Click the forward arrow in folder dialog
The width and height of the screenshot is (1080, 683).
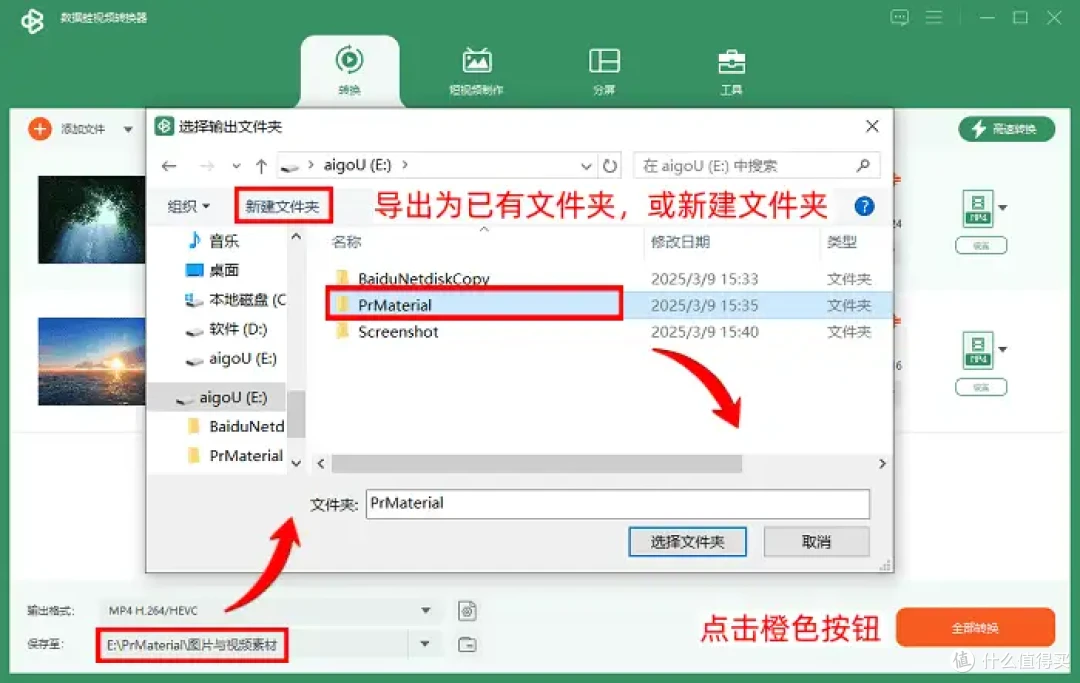(x=207, y=166)
